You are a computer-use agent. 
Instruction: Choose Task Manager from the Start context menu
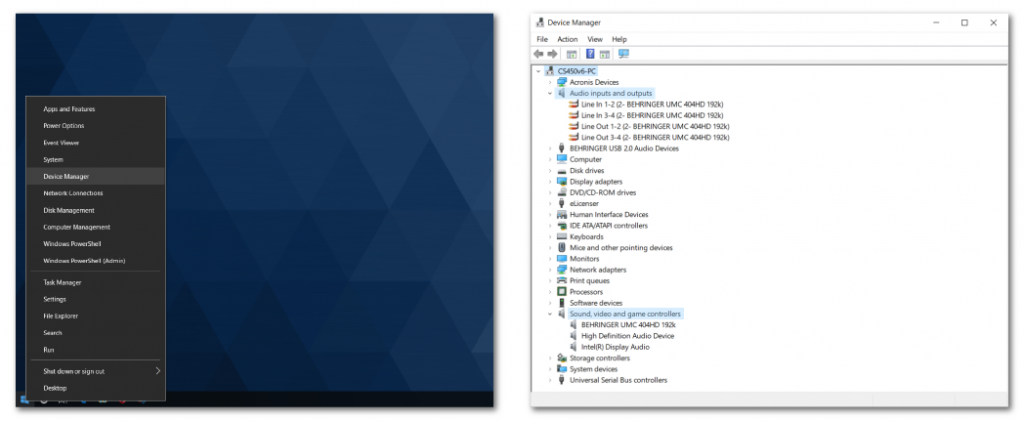(x=62, y=282)
